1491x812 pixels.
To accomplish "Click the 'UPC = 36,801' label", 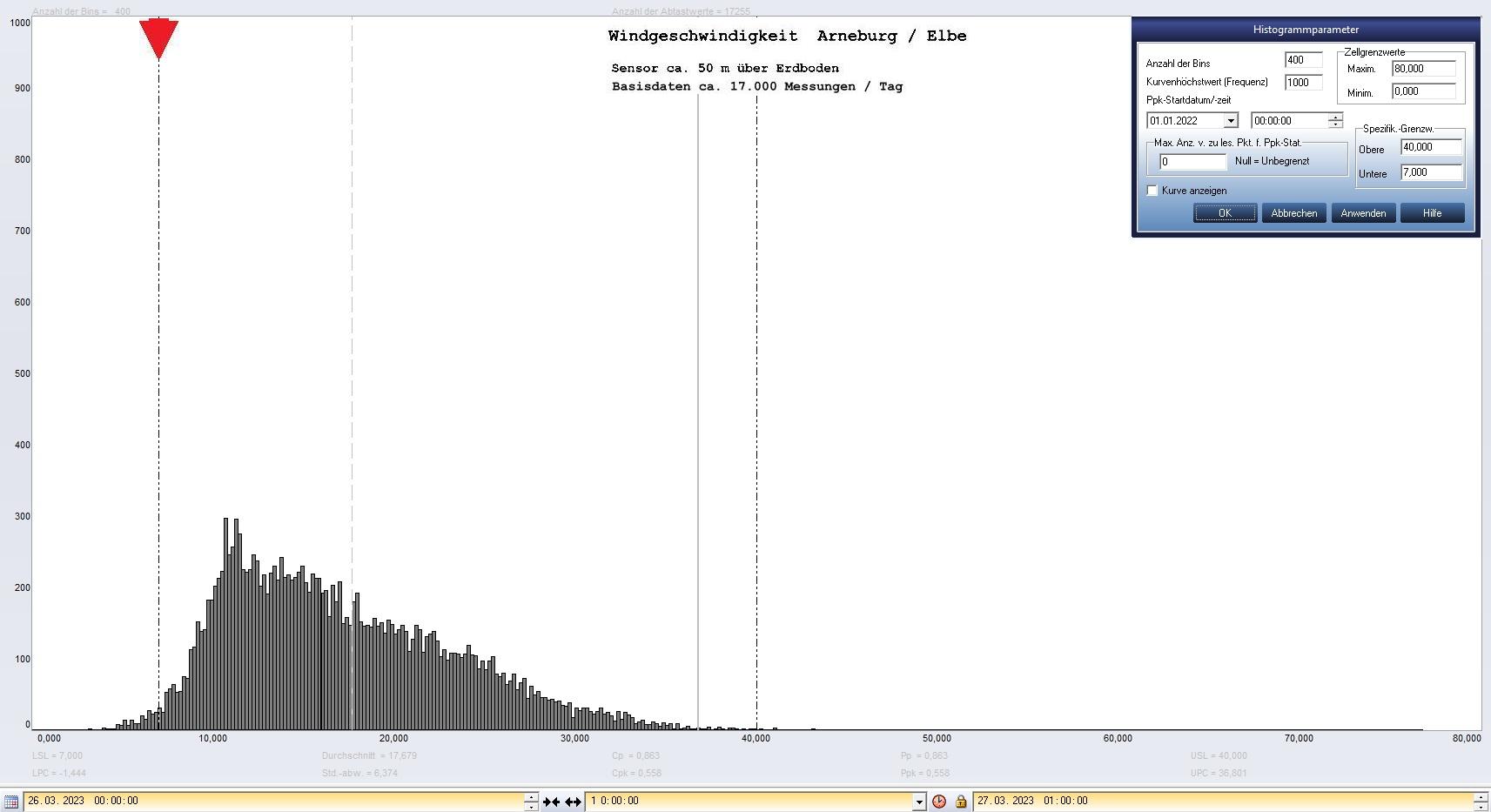I will 1219,773.
